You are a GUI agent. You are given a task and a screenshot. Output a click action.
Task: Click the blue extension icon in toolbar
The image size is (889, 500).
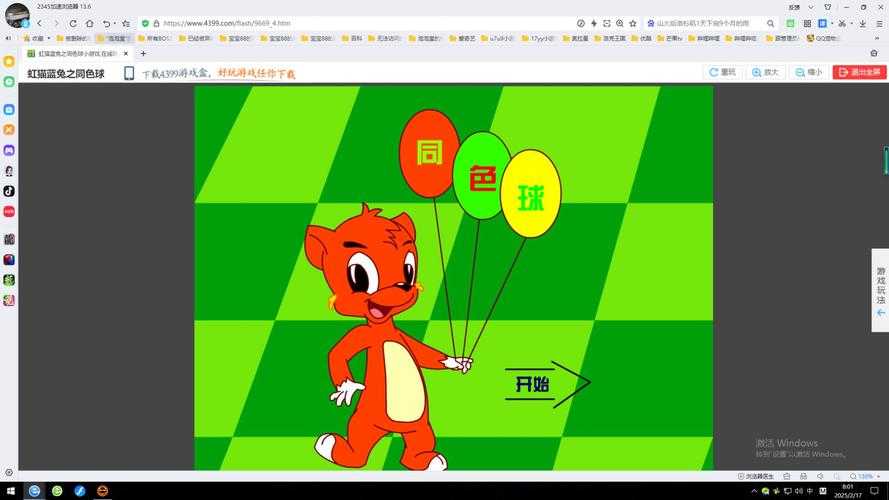click(823, 23)
